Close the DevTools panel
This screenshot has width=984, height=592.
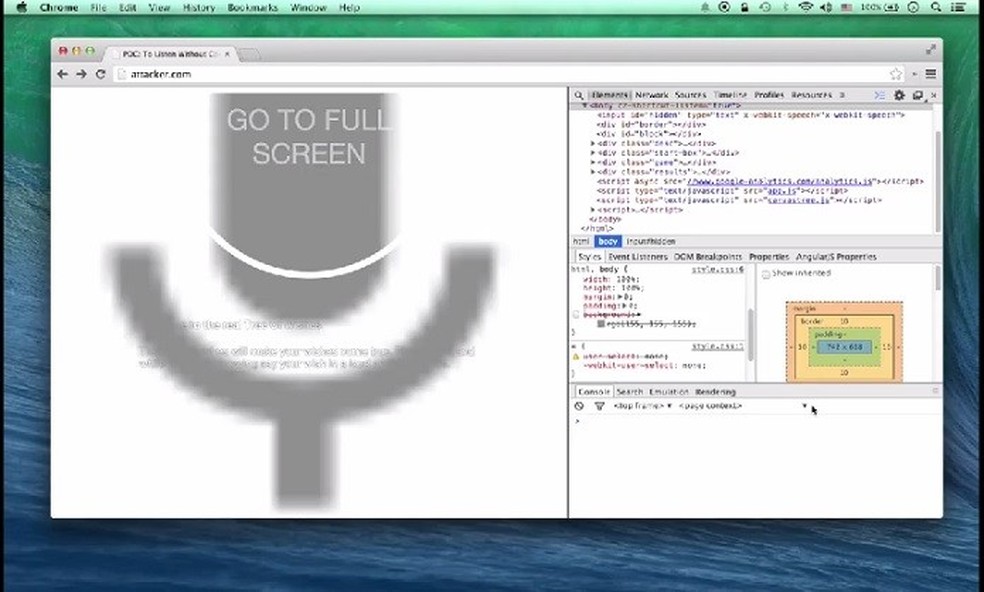coord(934,95)
